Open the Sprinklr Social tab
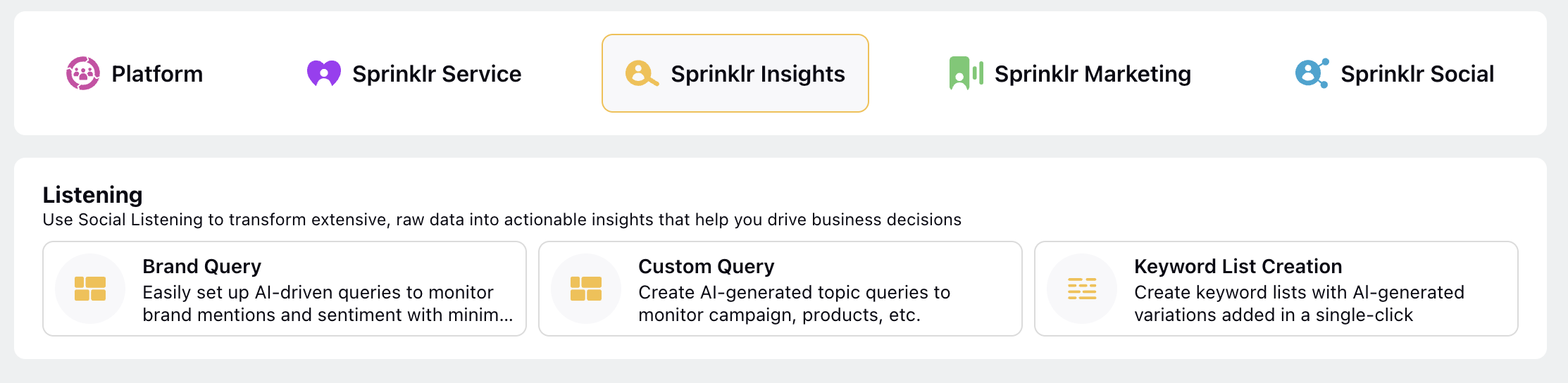 click(1395, 73)
